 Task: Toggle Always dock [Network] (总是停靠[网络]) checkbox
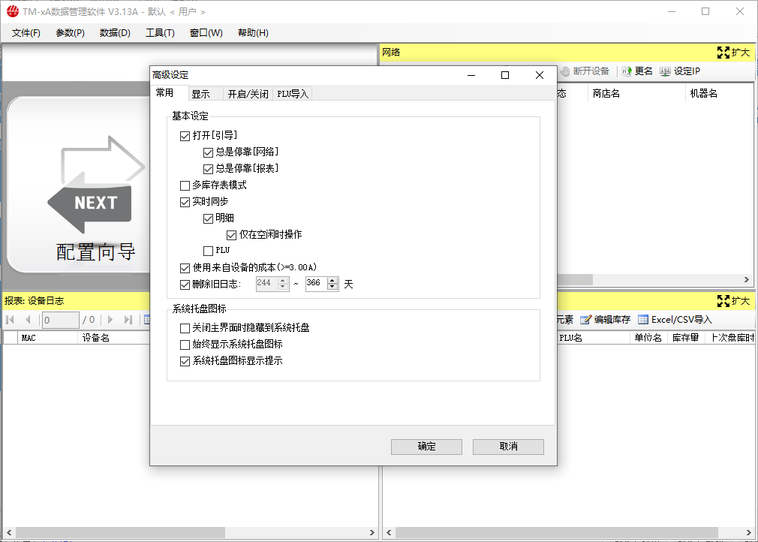(208, 153)
